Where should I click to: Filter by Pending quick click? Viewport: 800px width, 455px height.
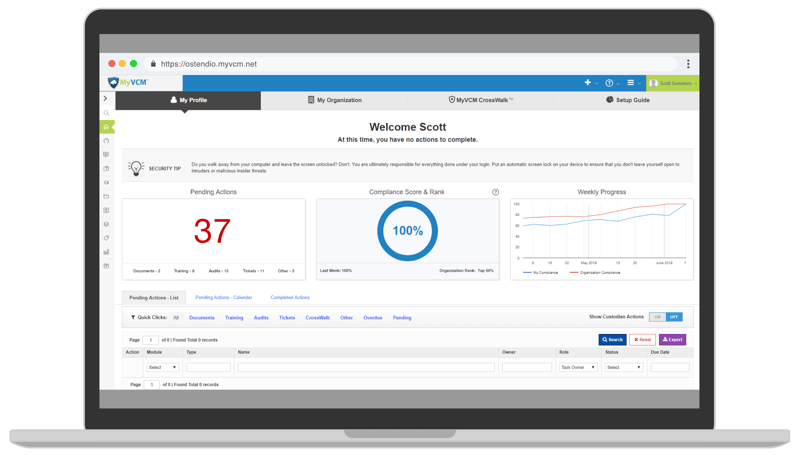[402, 318]
